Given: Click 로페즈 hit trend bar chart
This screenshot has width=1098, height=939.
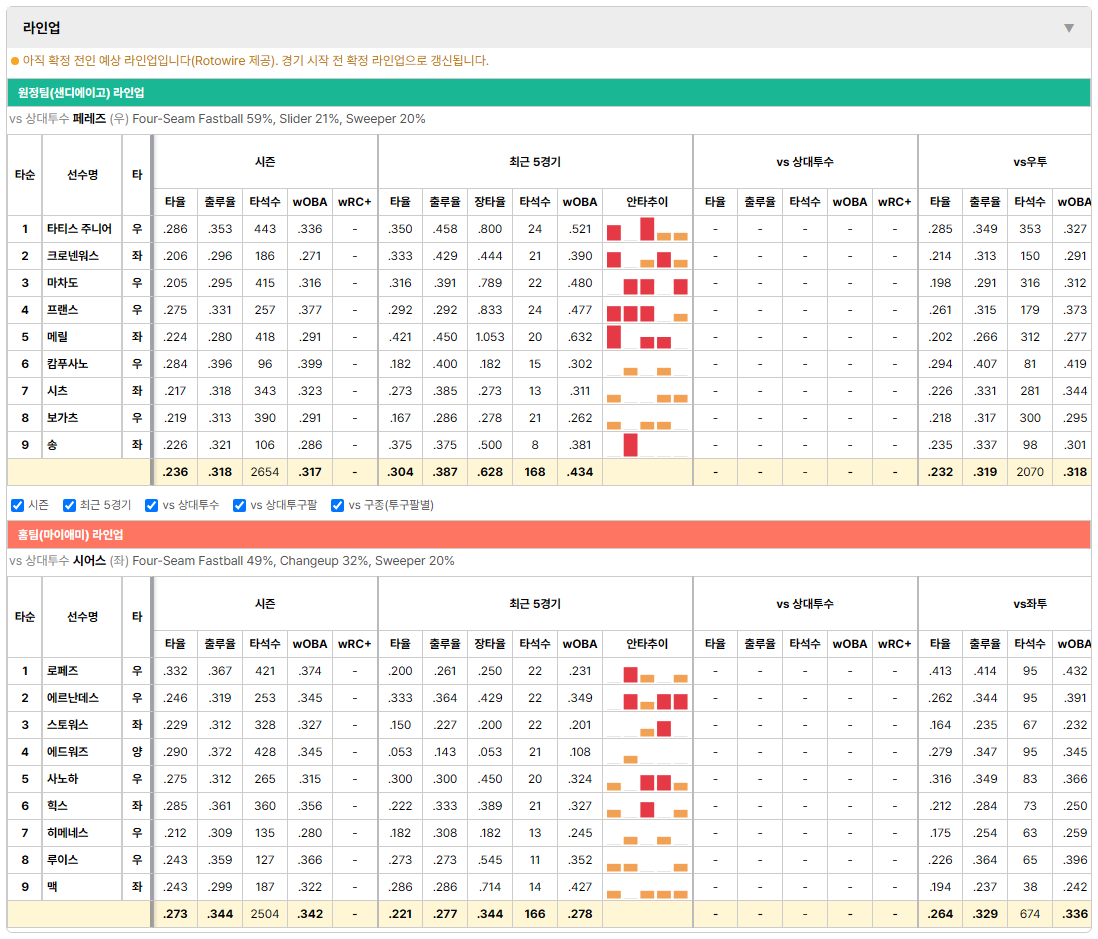Looking at the screenshot, I should point(647,671).
